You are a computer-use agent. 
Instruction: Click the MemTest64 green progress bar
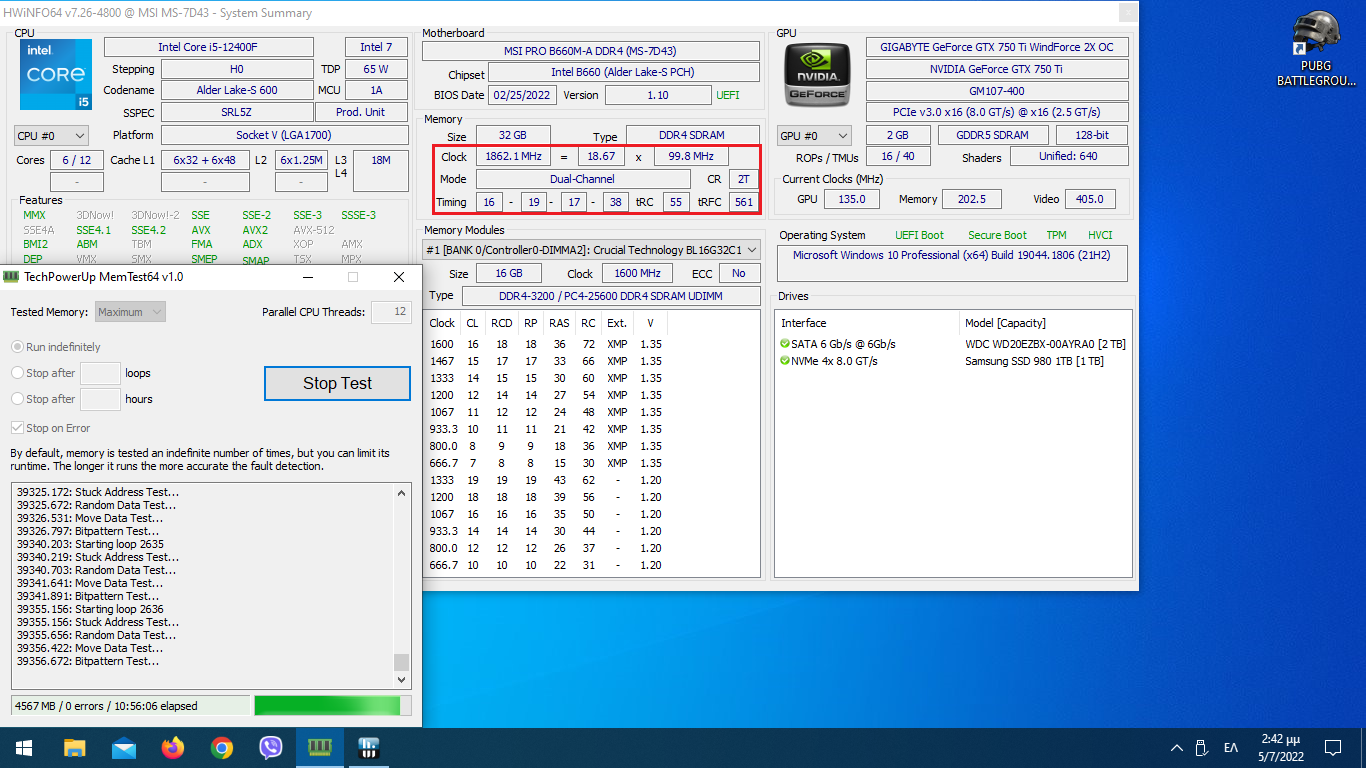click(332, 706)
